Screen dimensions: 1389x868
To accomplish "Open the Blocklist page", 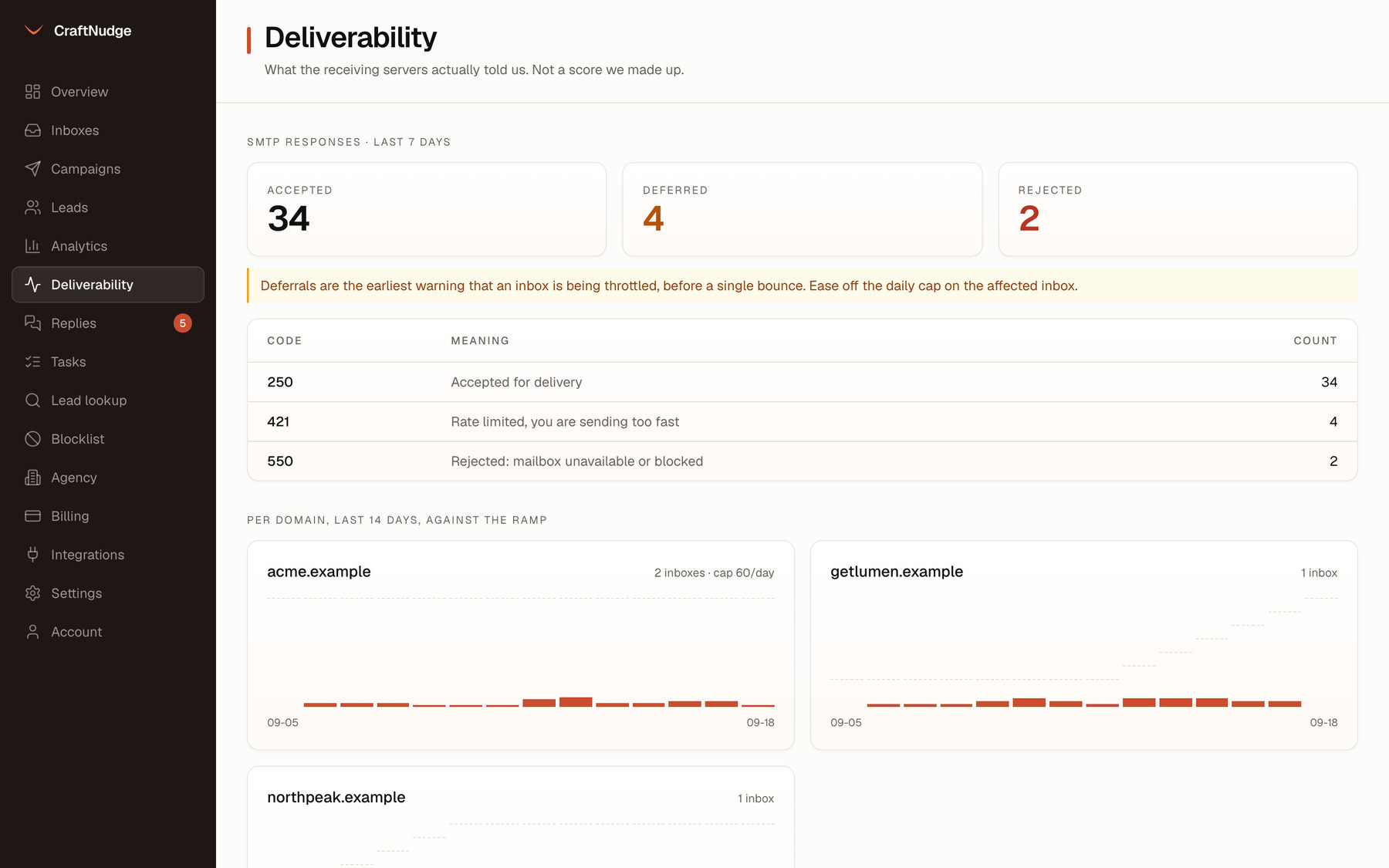I will pyautogui.click(x=108, y=439).
